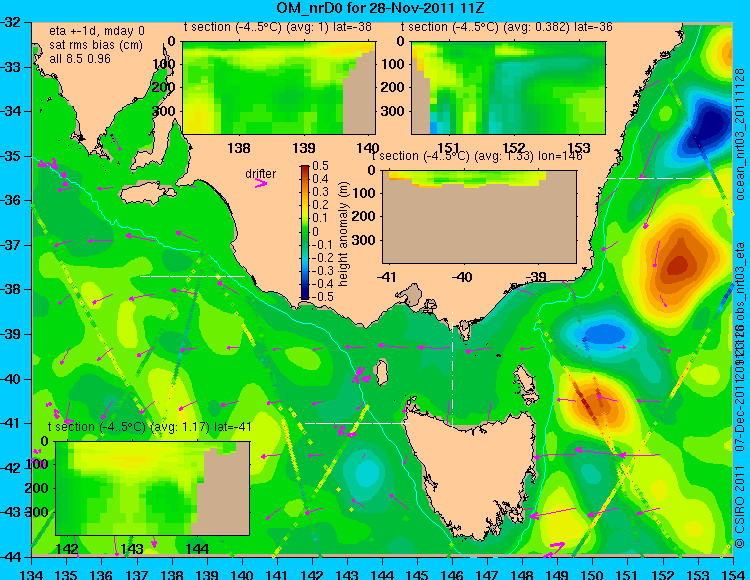Click the large red warm eddy near 152E 37S

[x=679, y=264]
